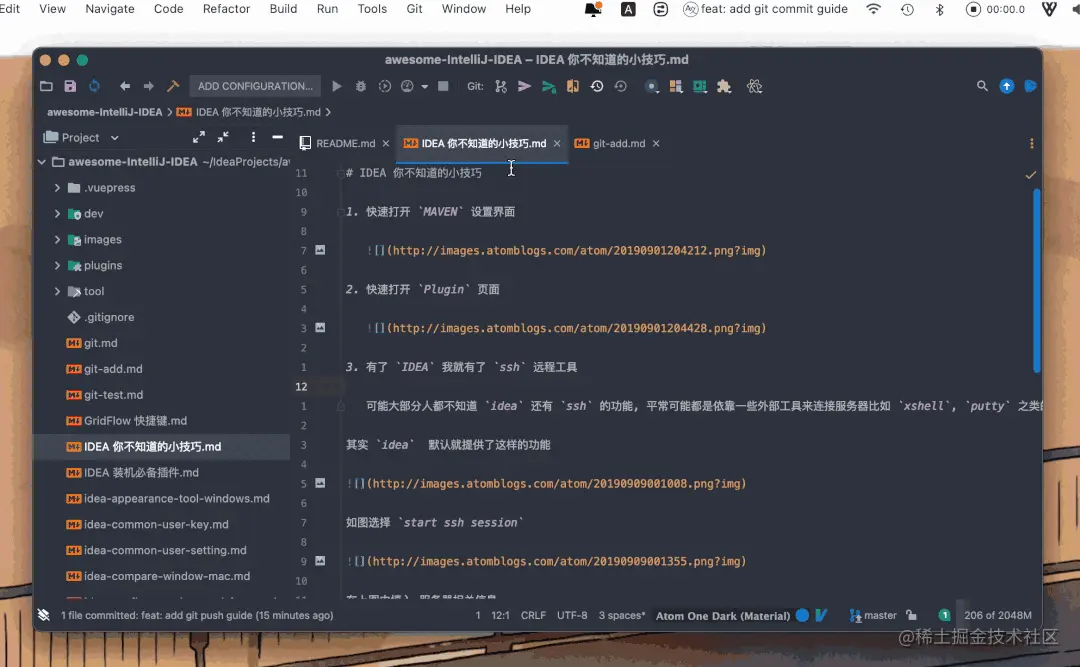The height and width of the screenshot is (667, 1080).
Task: Expand the plugins folder
Action: (57, 265)
